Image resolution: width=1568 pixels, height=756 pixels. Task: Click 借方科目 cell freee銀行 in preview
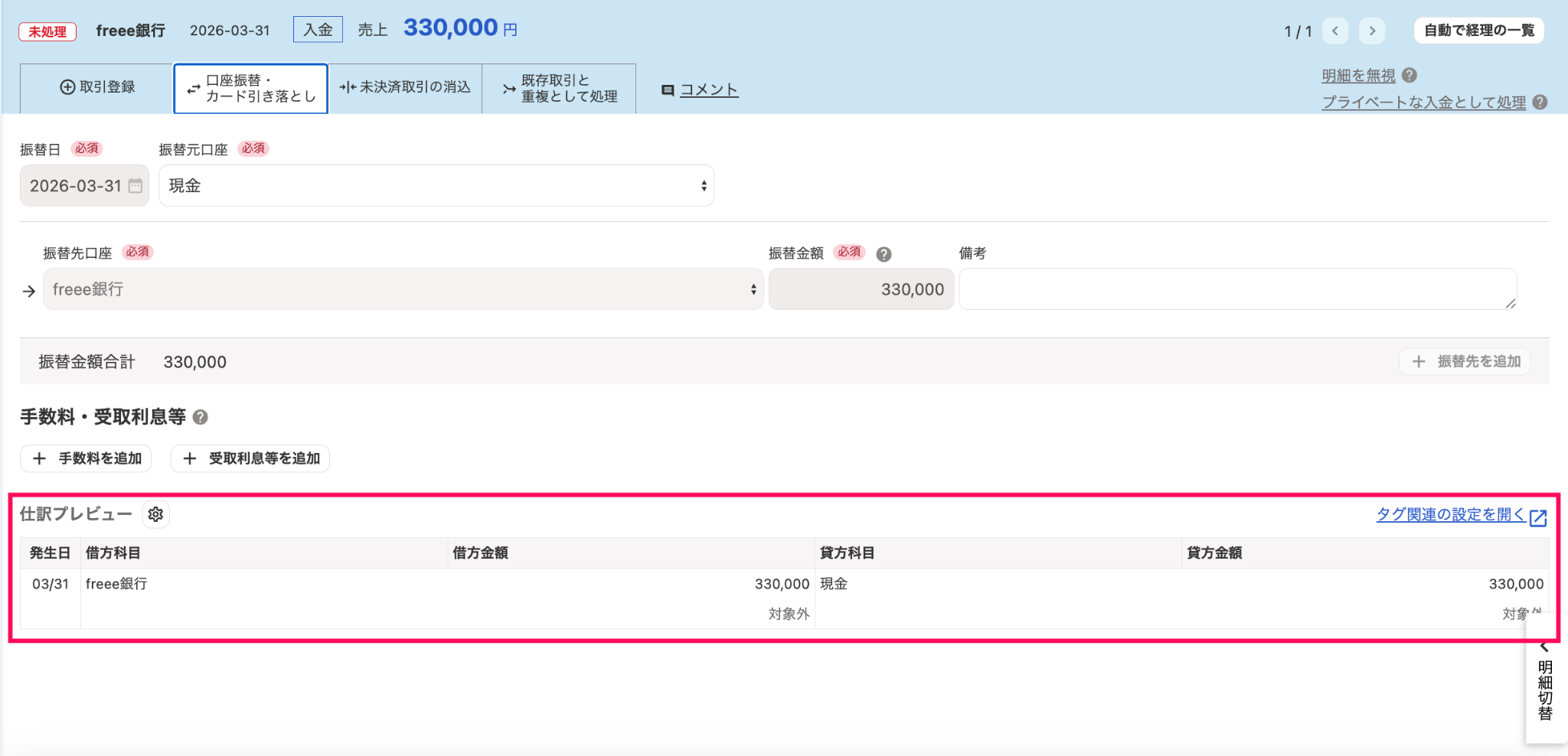tap(116, 584)
